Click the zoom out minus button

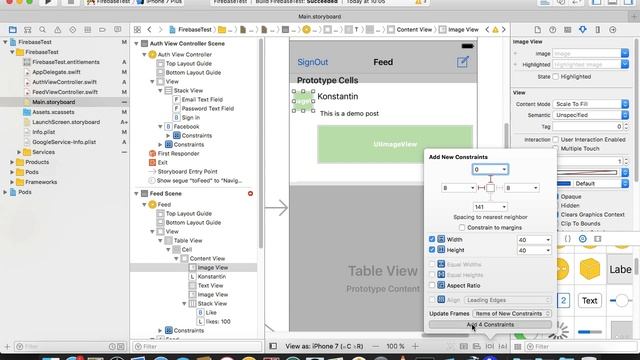(375, 346)
